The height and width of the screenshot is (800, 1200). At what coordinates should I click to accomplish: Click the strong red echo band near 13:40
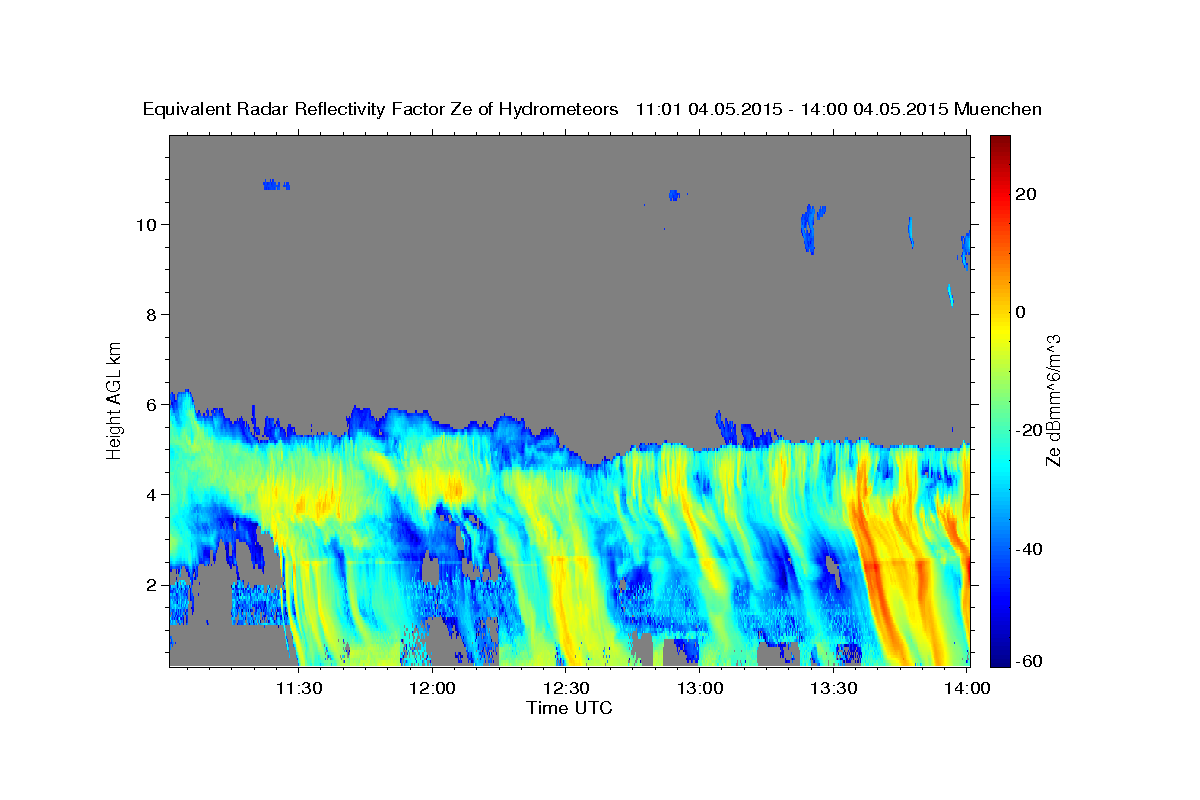[877, 580]
